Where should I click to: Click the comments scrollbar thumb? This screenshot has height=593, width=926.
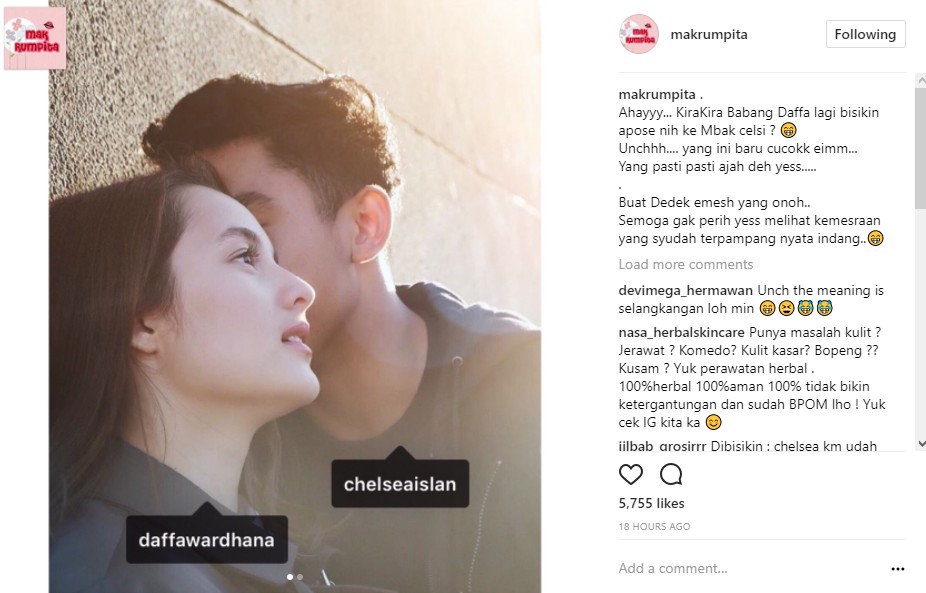coord(921,148)
